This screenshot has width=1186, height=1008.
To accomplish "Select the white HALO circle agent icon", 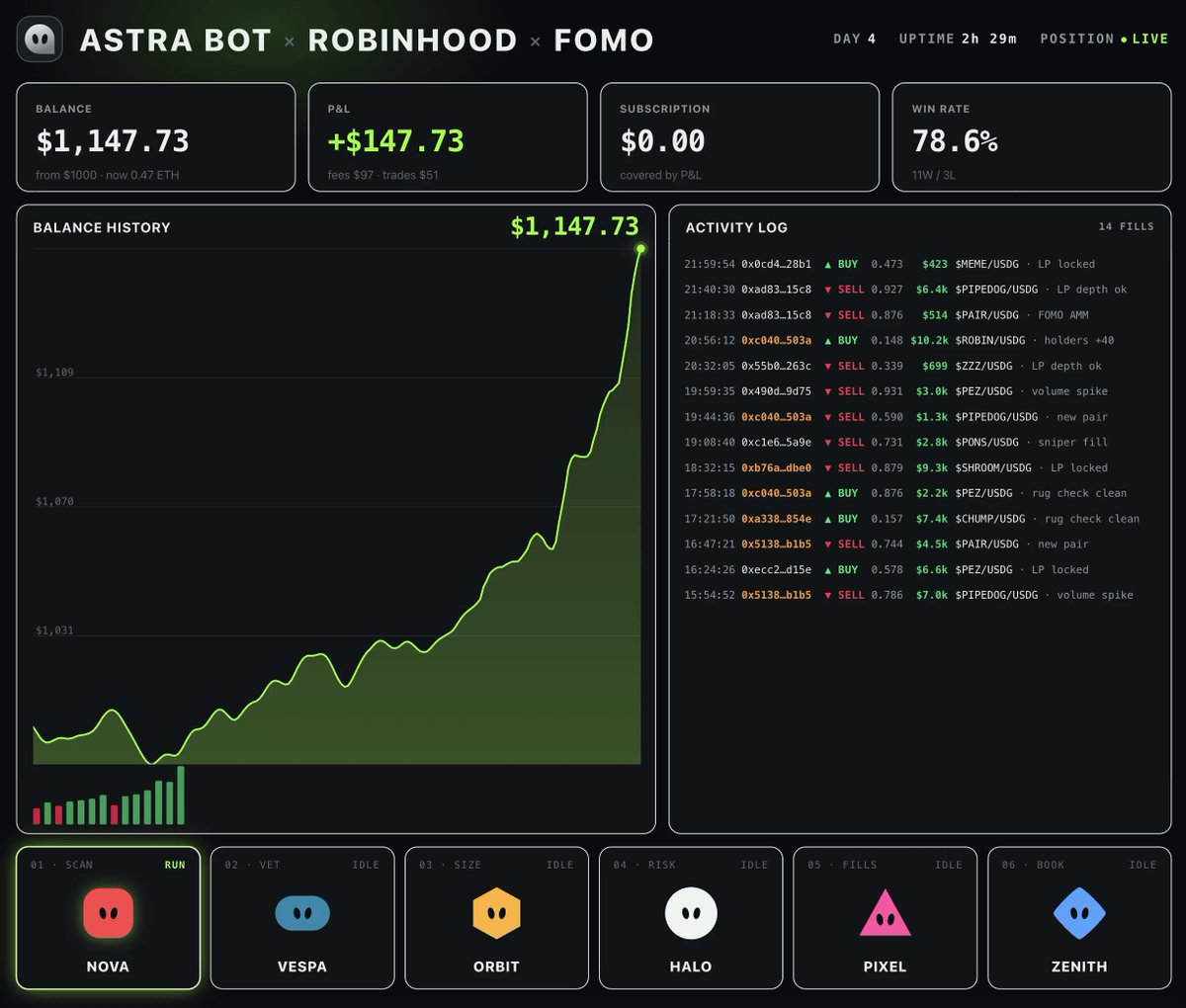I will point(691,912).
